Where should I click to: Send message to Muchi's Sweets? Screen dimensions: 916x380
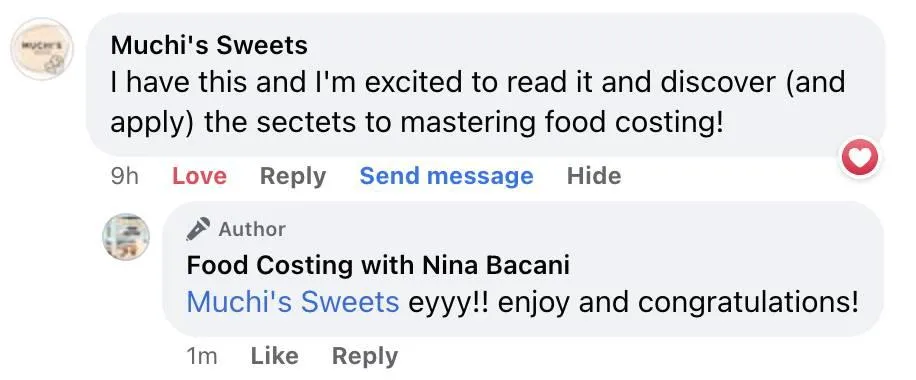coord(446,176)
